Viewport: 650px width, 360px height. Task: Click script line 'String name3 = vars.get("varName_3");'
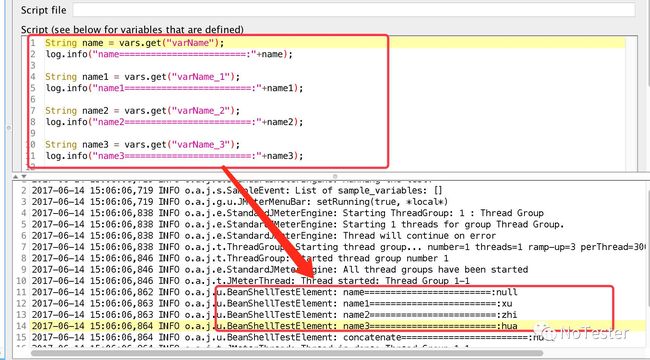click(x=142, y=145)
